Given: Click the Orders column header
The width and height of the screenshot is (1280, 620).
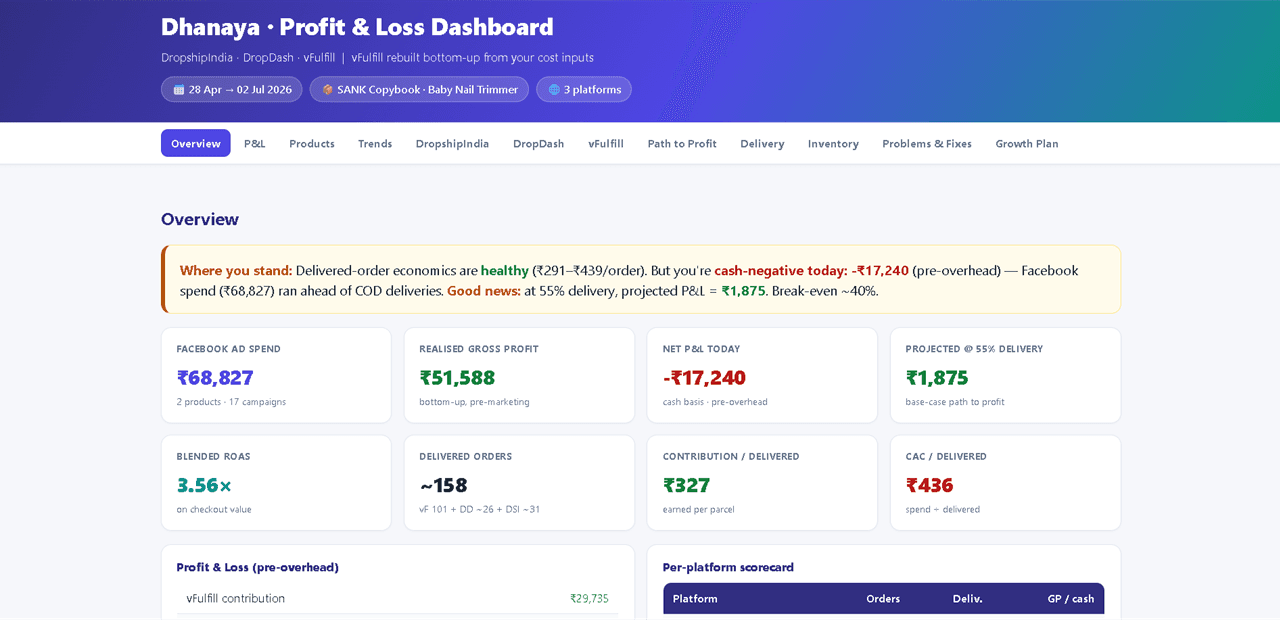Looking at the screenshot, I should (x=883, y=599).
